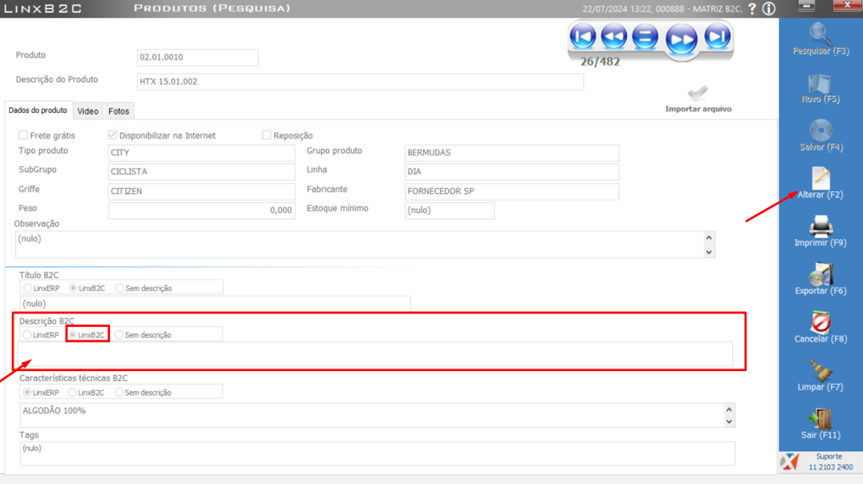863x484 pixels.
Task: Go to previous record button
Action: (x=613, y=37)
